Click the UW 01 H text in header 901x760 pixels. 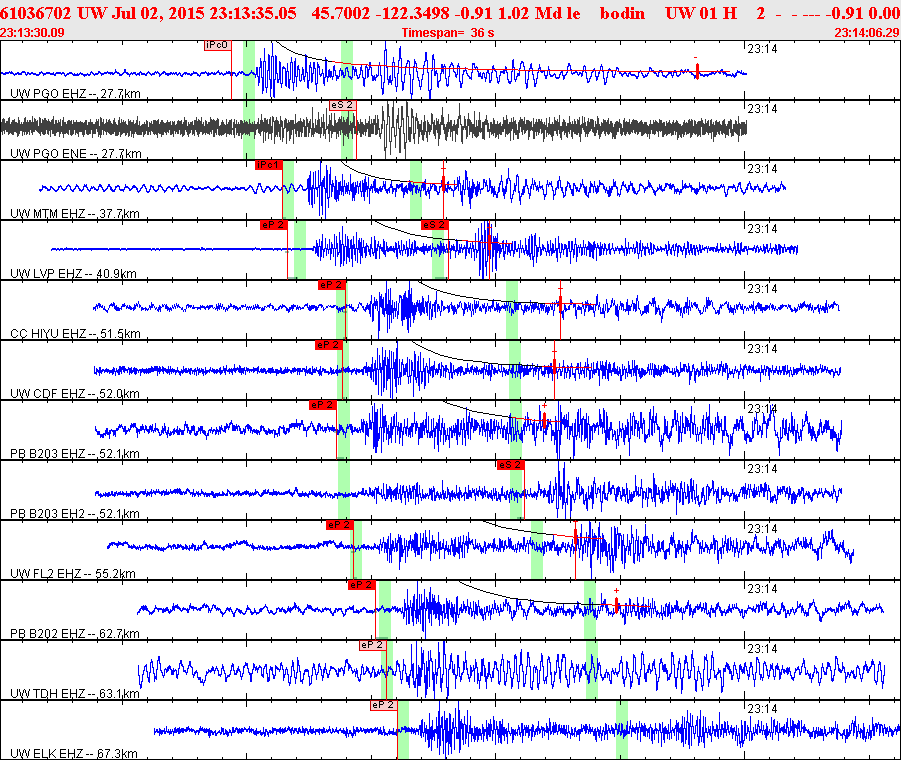[701, 13]
